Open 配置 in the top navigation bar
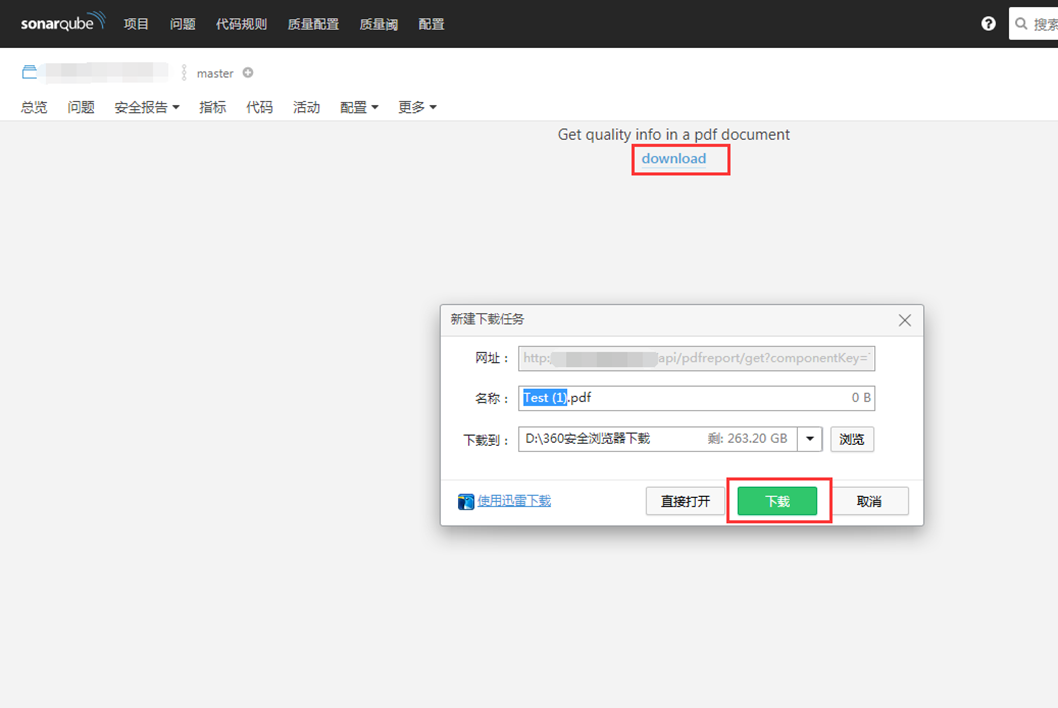 tap(431, 24)
